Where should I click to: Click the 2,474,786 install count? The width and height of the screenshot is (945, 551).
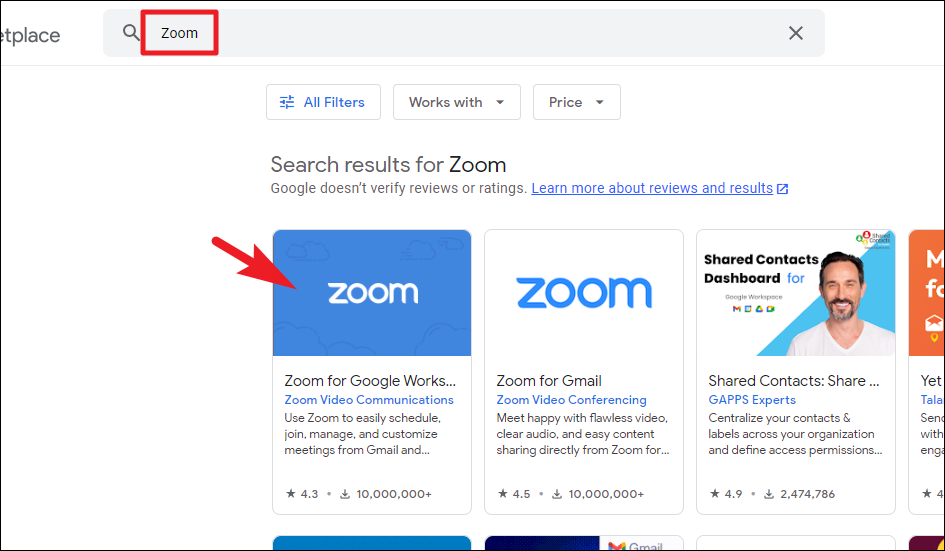coord(808,494)
